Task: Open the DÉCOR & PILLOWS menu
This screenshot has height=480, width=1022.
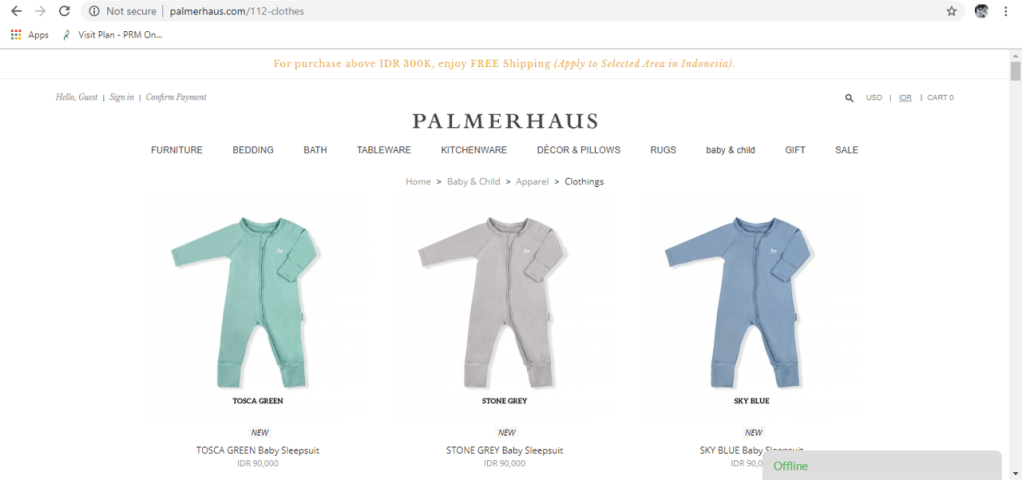Action: [x=578, y=150]
